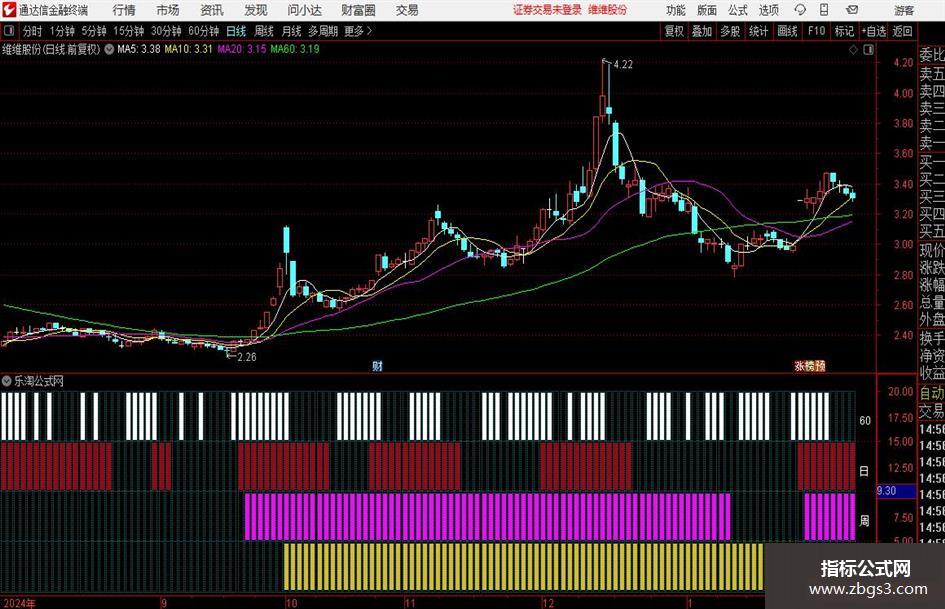
Task: Click the 叠加 overlay button
Action: [702, 31]
